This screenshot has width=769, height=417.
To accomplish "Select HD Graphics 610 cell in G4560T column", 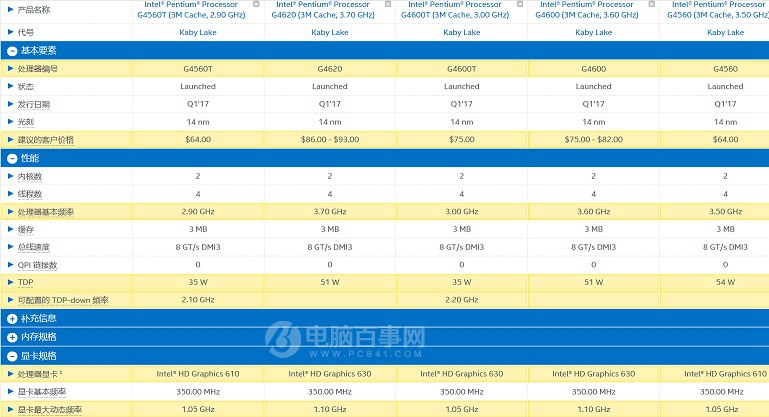I will [198, 374].
